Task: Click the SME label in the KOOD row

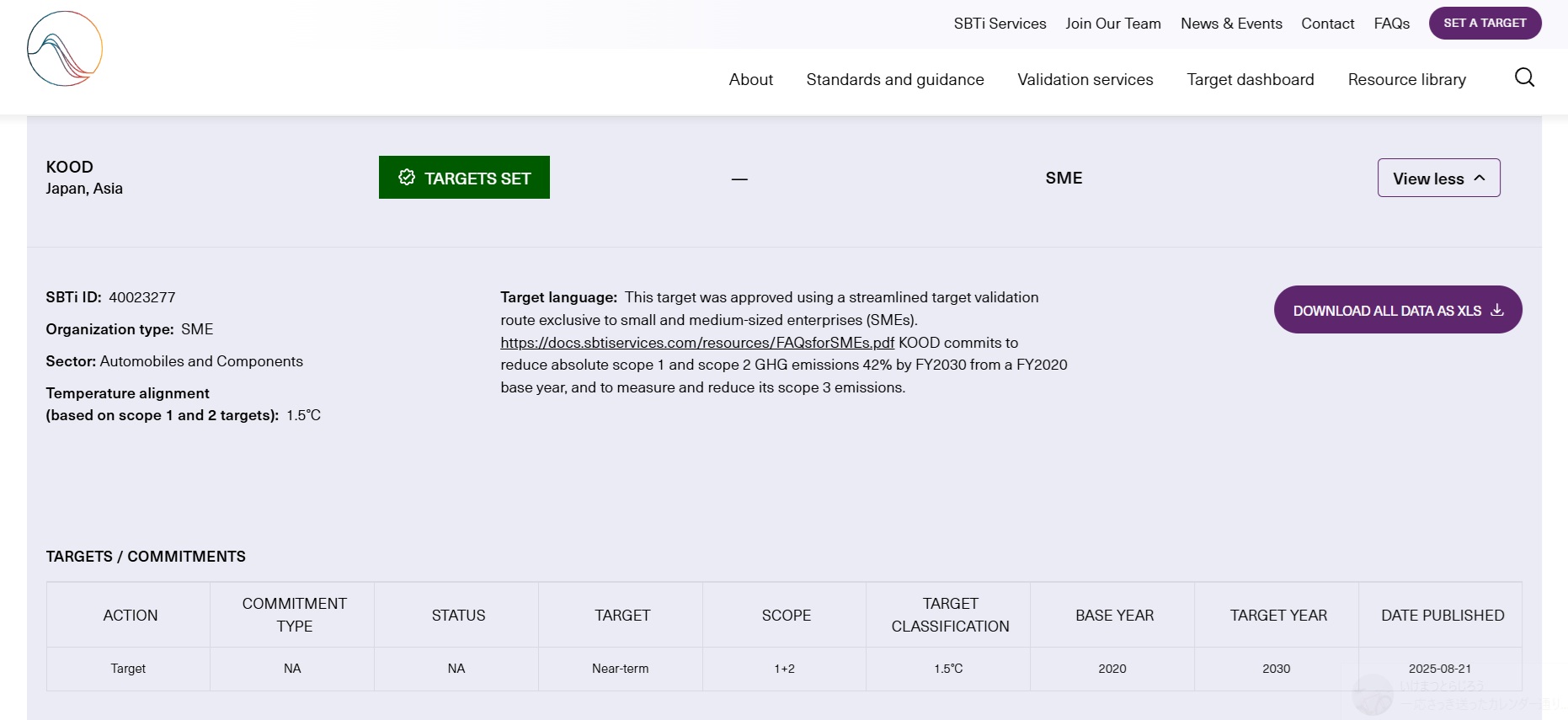Action: [x=1064, y=178]
